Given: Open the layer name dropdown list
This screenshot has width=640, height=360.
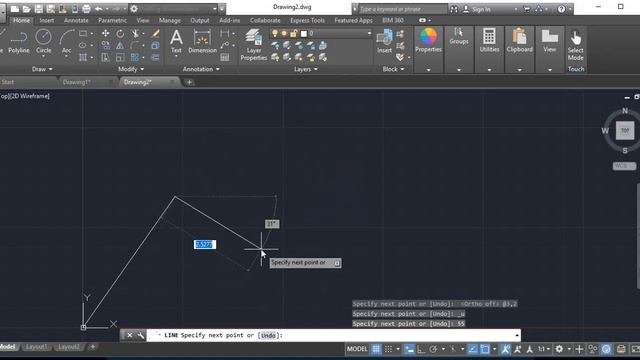Looking at the screenshot, I should pyautogui.click(x=369, y=33).
